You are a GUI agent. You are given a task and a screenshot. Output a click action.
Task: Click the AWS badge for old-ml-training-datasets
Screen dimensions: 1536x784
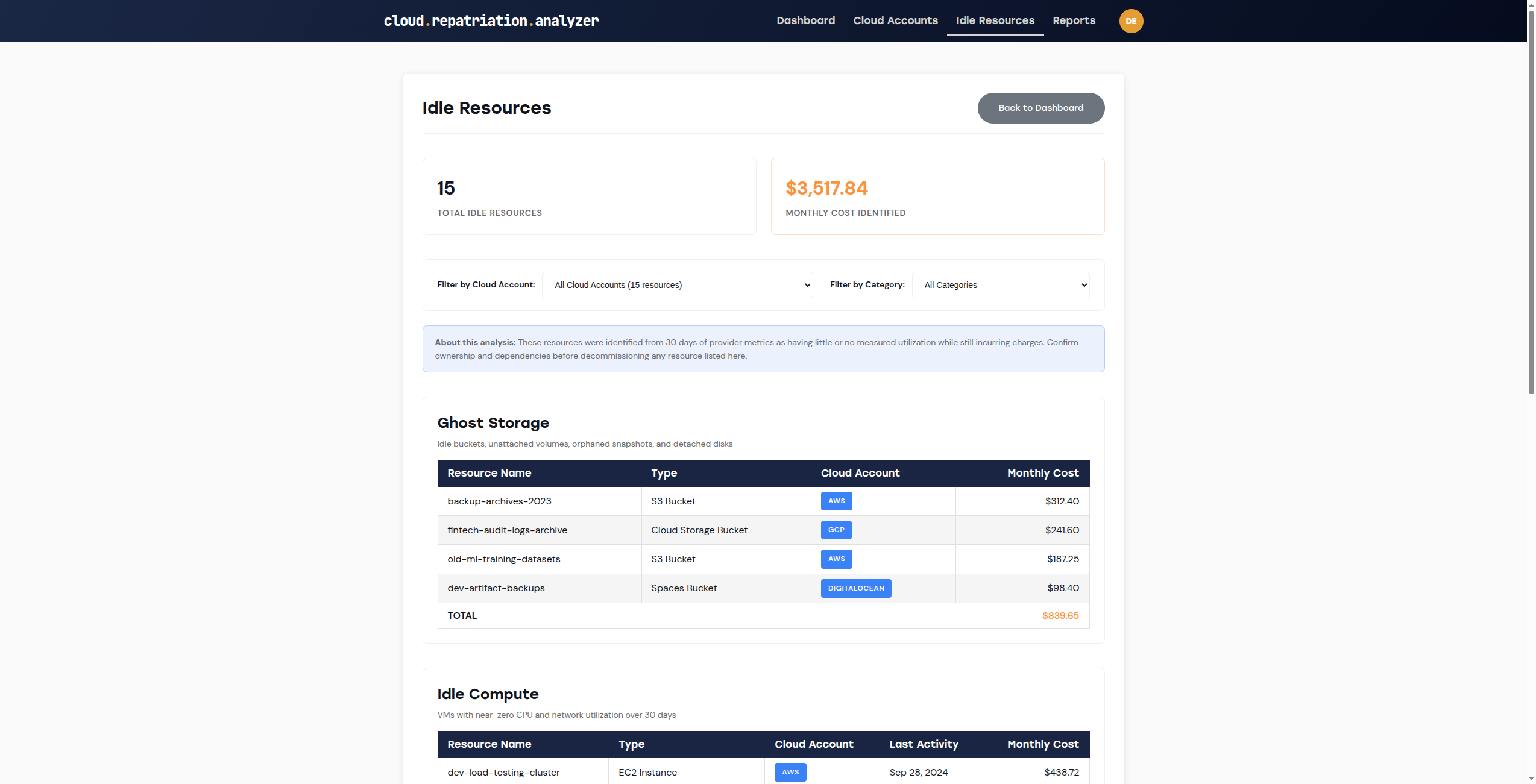point(837,559)
